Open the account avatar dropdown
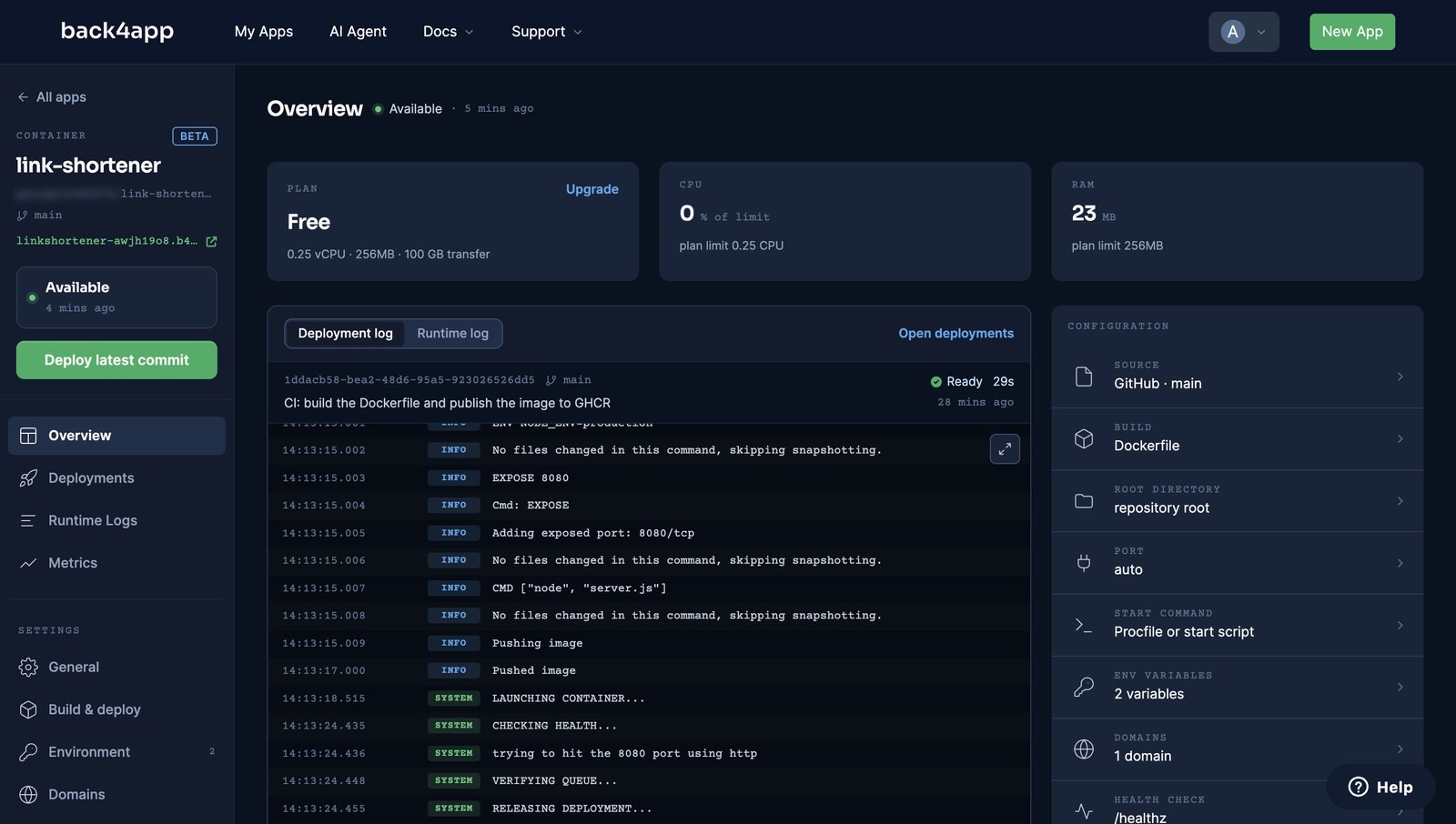The width and height of the screenshot is (1456, 824). (x=1244, y=32)
